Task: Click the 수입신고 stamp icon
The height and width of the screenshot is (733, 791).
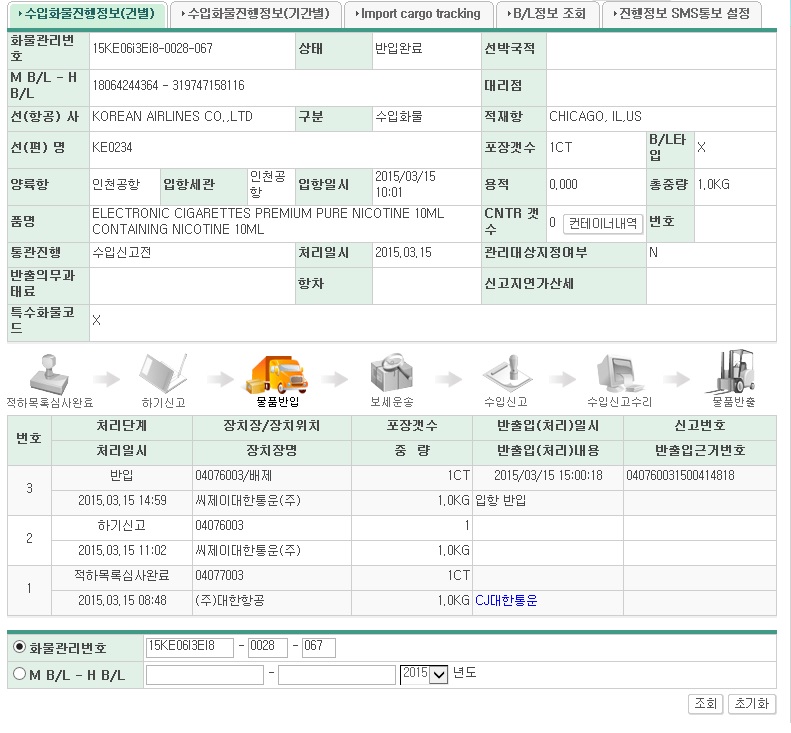Action: coord(506,374)
